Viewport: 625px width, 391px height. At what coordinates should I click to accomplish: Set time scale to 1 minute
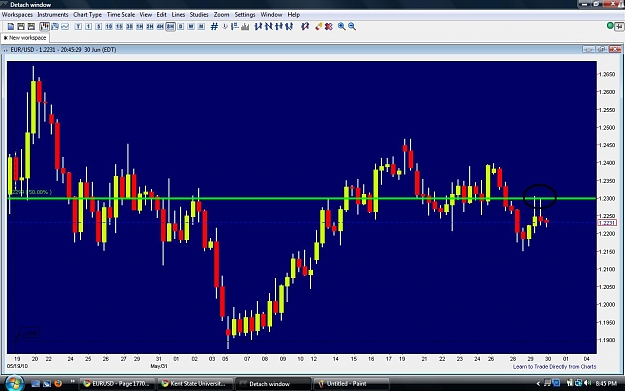coord(88,27)
